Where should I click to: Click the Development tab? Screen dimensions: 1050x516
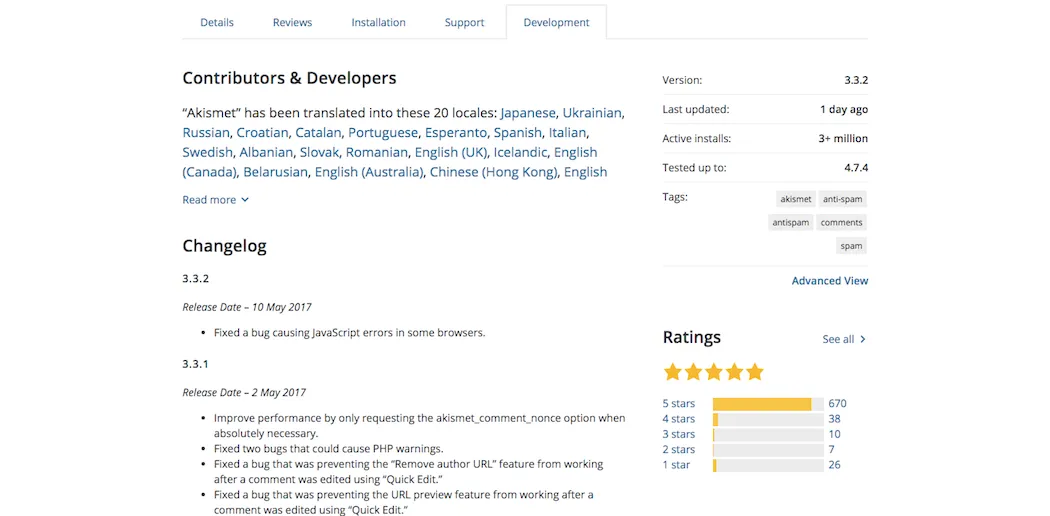tap(556, 22)
